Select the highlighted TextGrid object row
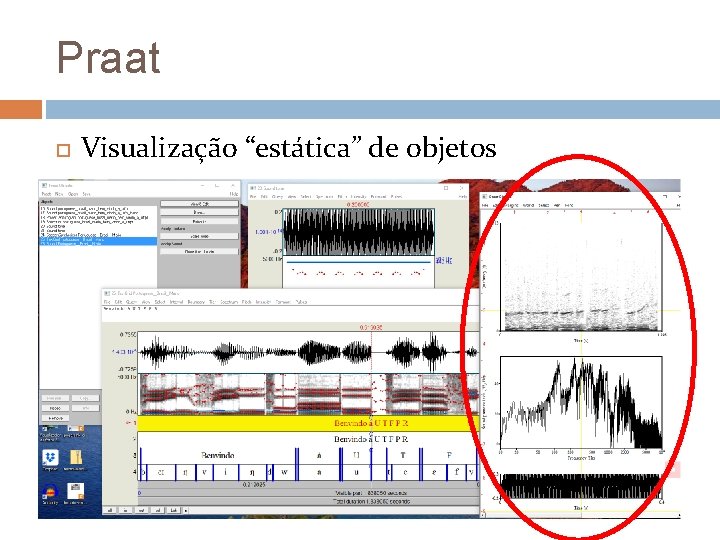The image size is (720, 540). point(98,239)
